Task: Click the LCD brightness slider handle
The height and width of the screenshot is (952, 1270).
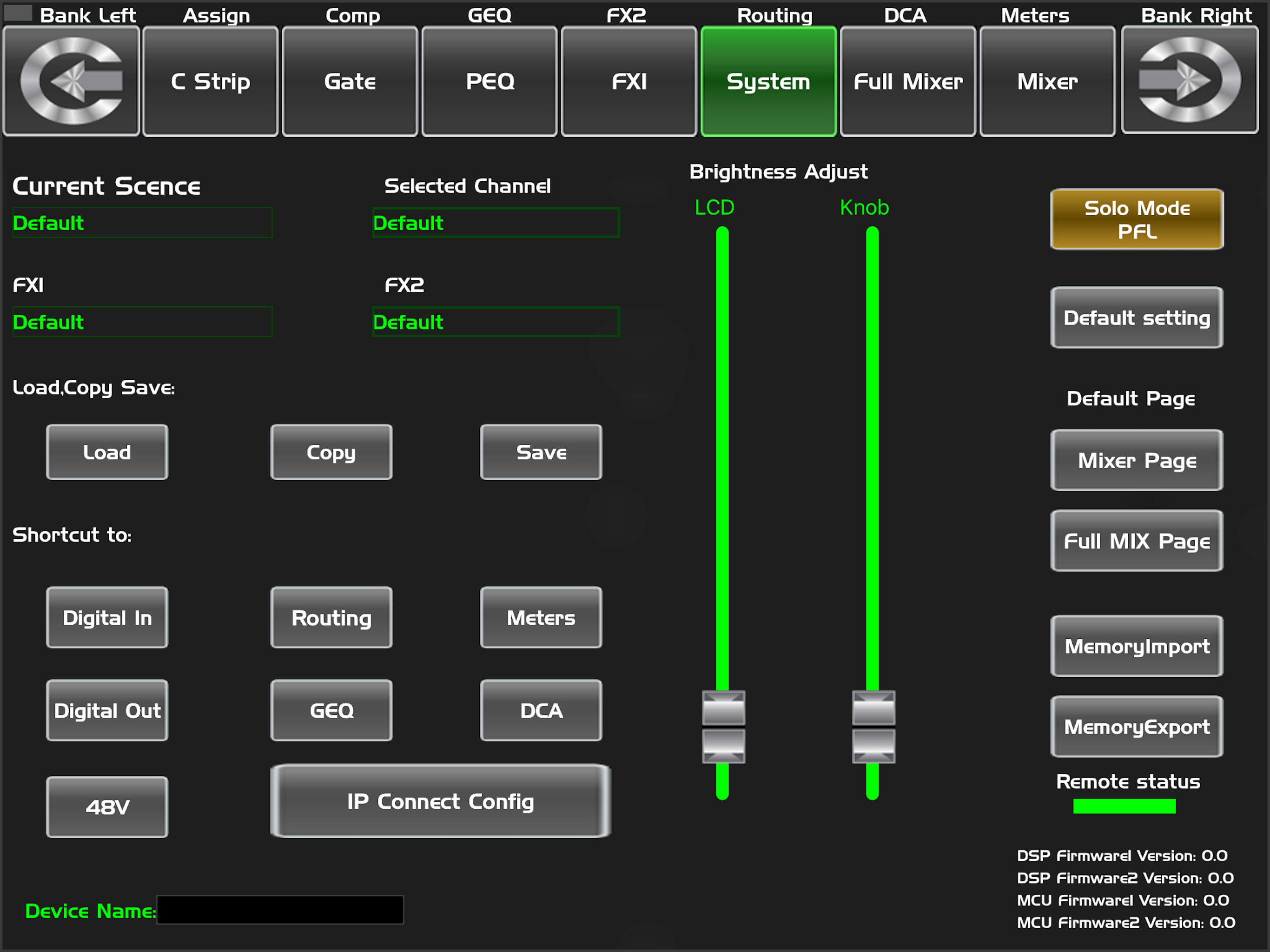Action: tap(723, 727)
